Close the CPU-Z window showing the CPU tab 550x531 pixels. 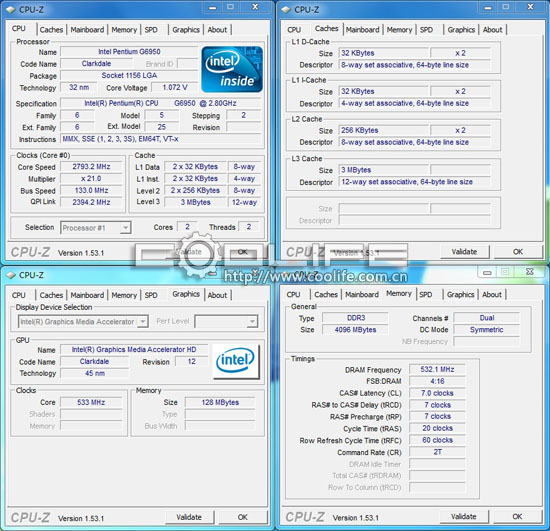click(255, 7)
